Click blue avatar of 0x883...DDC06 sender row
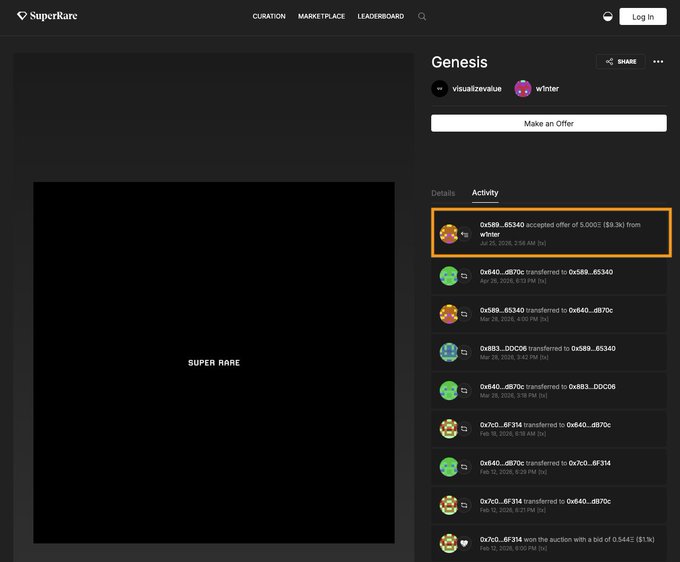Screen dimensions: 680x562 click(449, 352)
